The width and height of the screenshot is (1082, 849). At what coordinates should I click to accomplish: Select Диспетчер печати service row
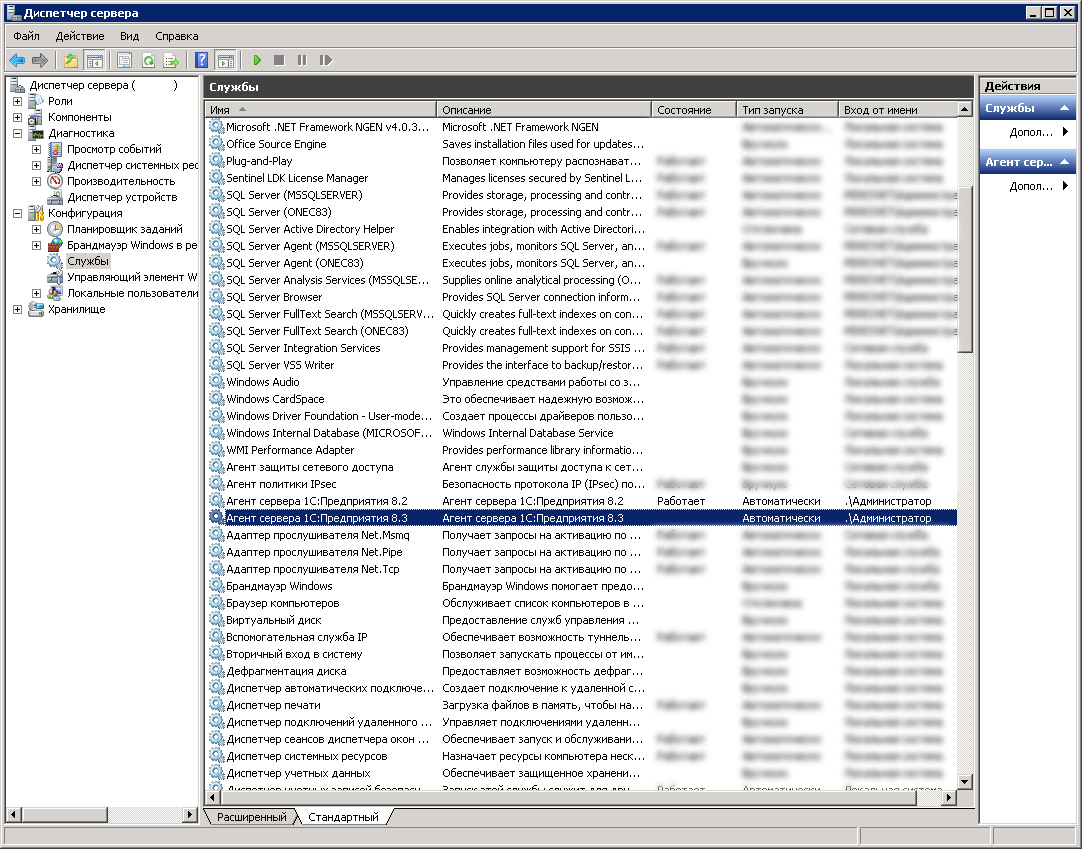pyautogui.click(x=582, y=705)
